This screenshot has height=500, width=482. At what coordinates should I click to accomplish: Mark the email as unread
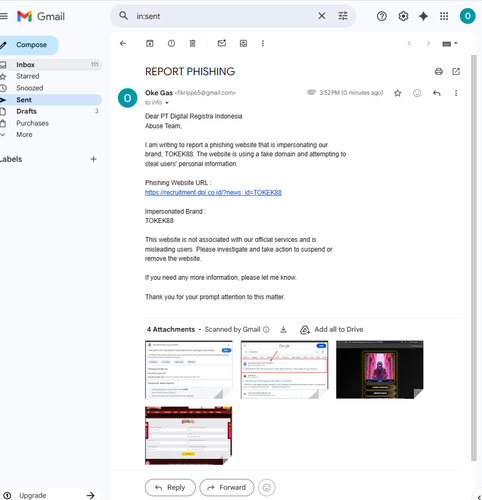pyautogui.click(x=222, y=43)
